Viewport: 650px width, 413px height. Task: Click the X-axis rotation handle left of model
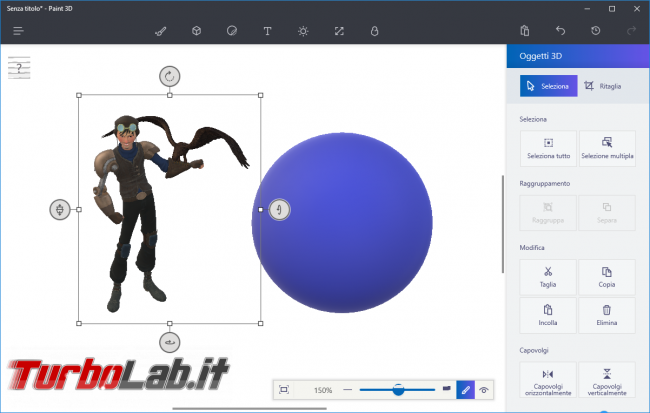[60, 209]
